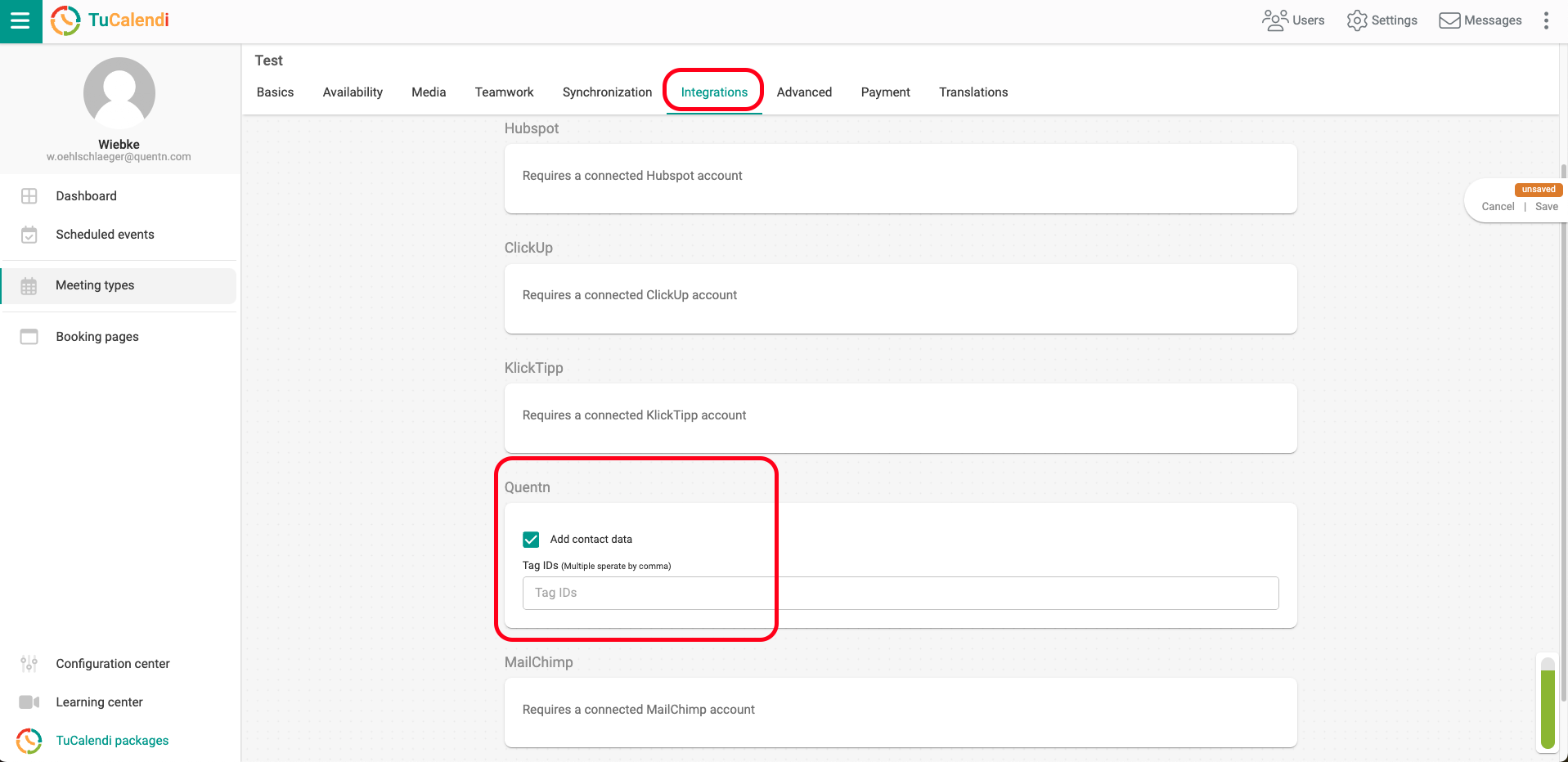The image size is (1568, 762).
Task: Switch to the Teamwork tab
Action: point(504,92)
